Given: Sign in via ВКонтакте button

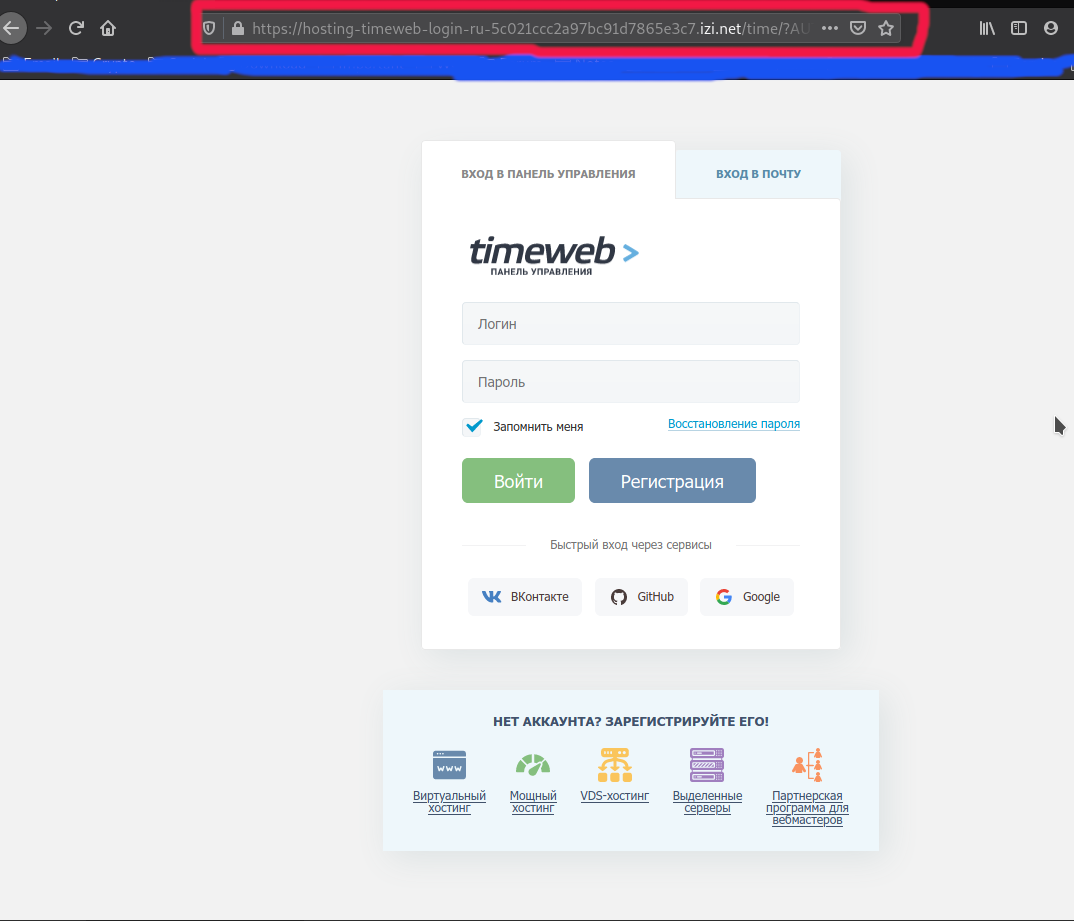Looking at the screenshot, I should 525,596.
